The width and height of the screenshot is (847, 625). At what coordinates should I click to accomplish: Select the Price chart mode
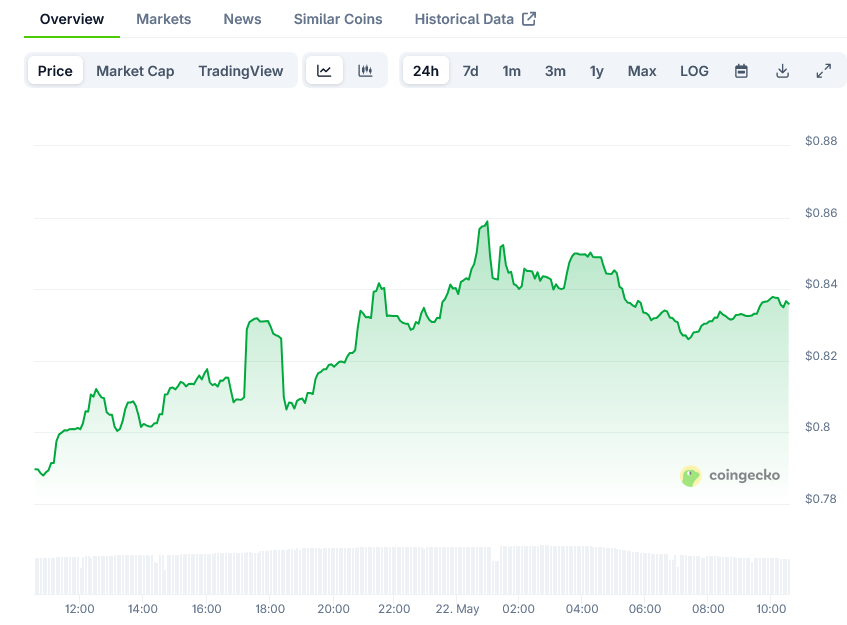(55, 71)
